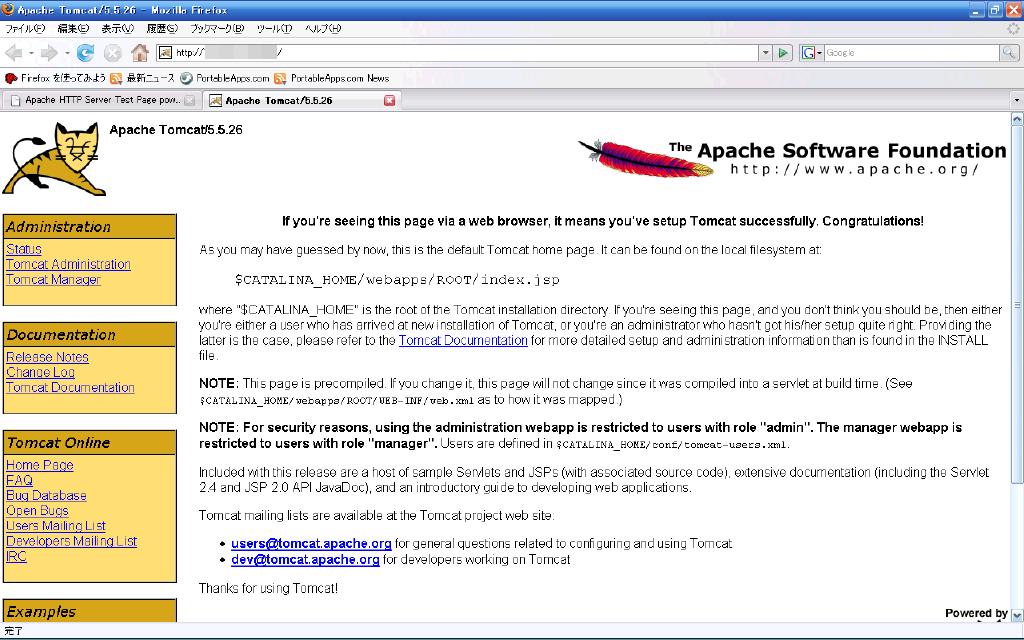The image size is (1024, 640).
Task: Click the Tomcat cat logo image
Action: [54, 159]
